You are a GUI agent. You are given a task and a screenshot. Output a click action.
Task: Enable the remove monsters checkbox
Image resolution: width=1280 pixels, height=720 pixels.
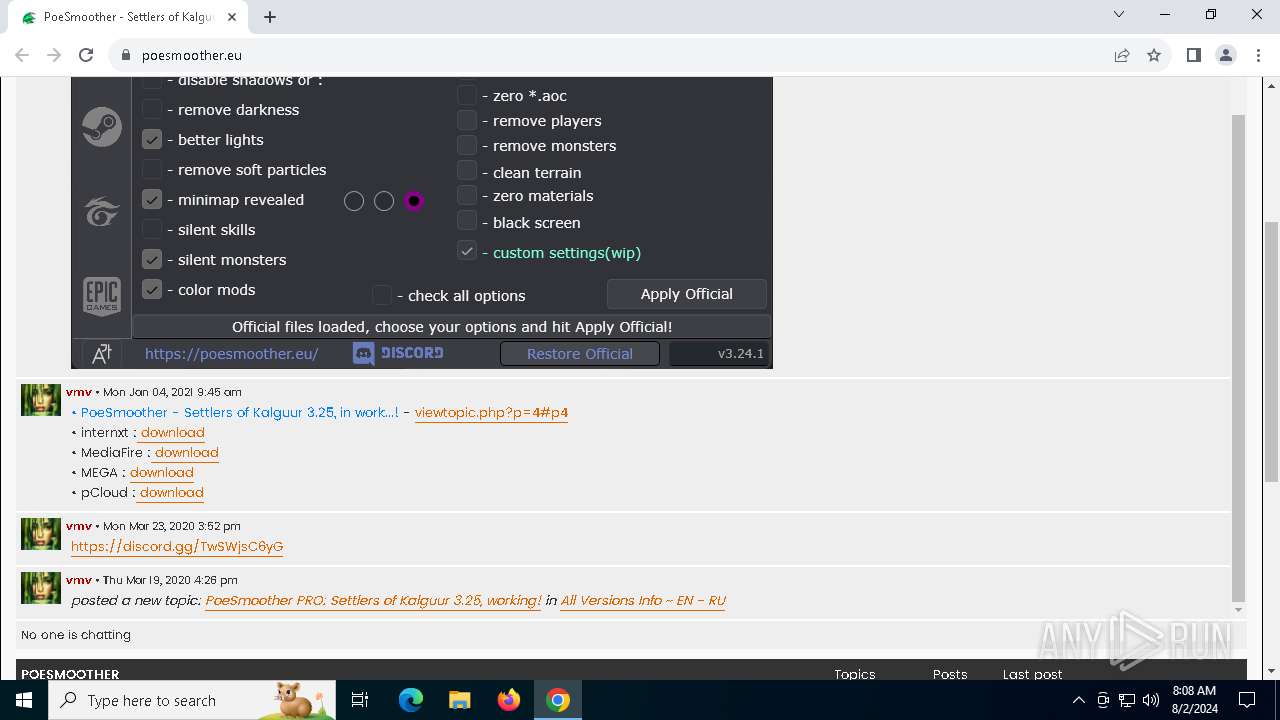(467, 145)
